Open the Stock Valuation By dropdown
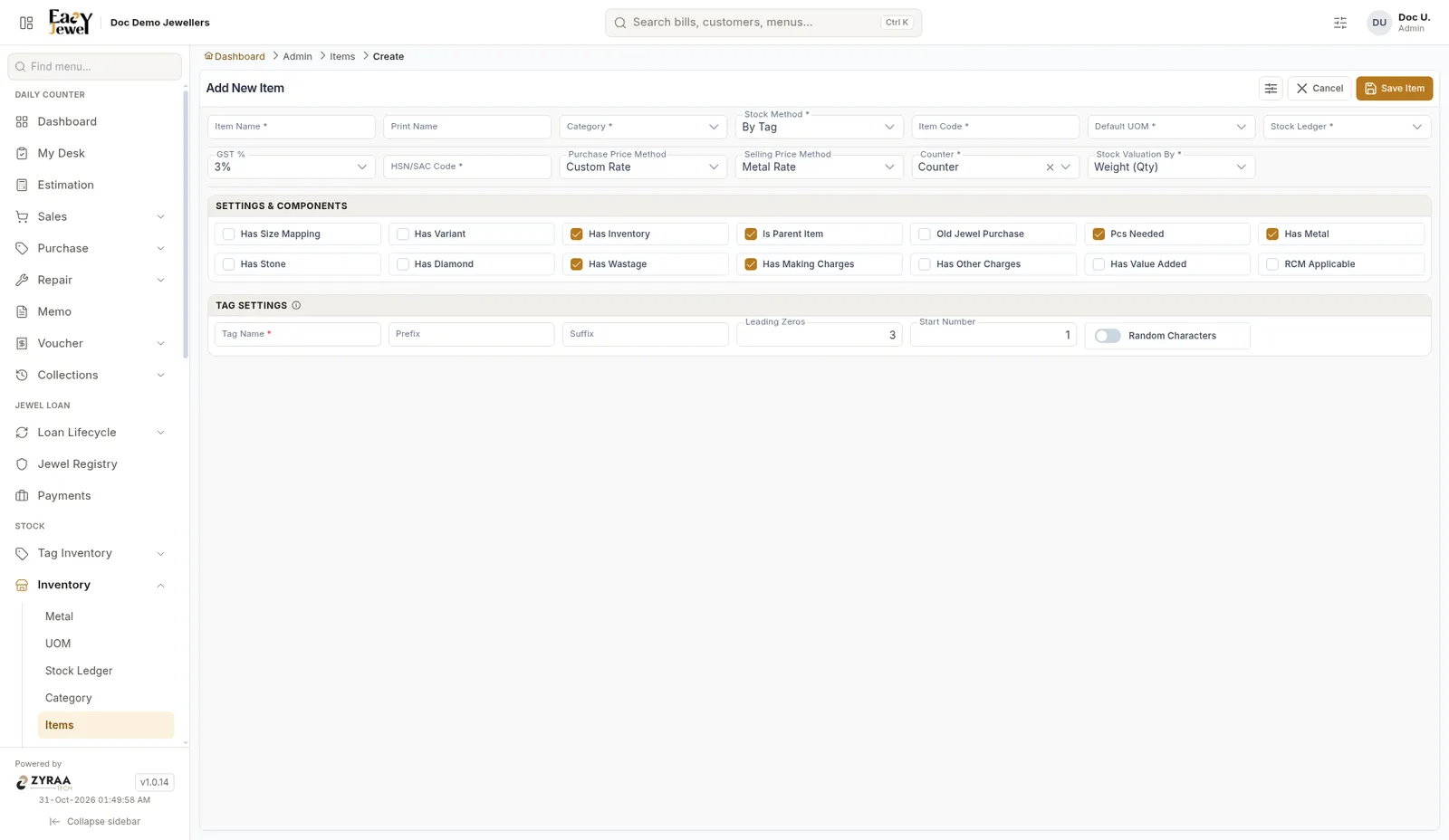The height and width of the screenshot is (840, 1449). (1171, 167)
